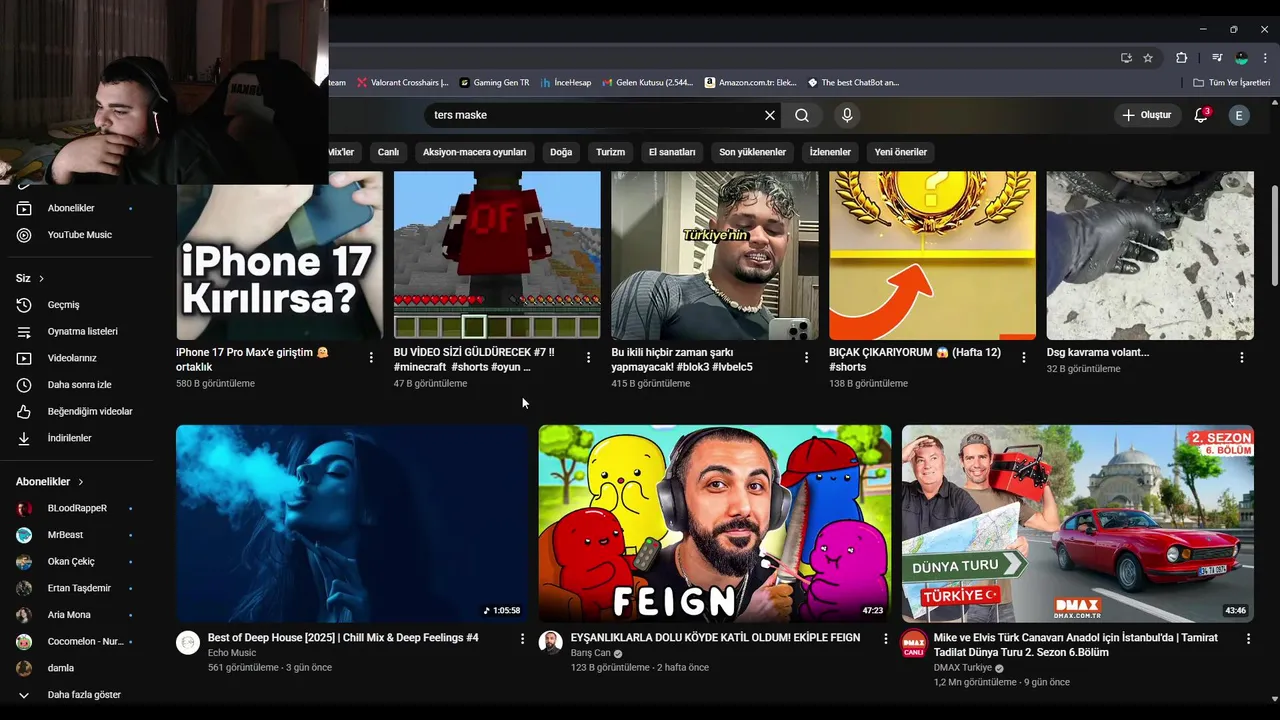Open the Chrome extensions puzzle icon
Viewport: 1280px width, 720px height.
point(1181,58)
